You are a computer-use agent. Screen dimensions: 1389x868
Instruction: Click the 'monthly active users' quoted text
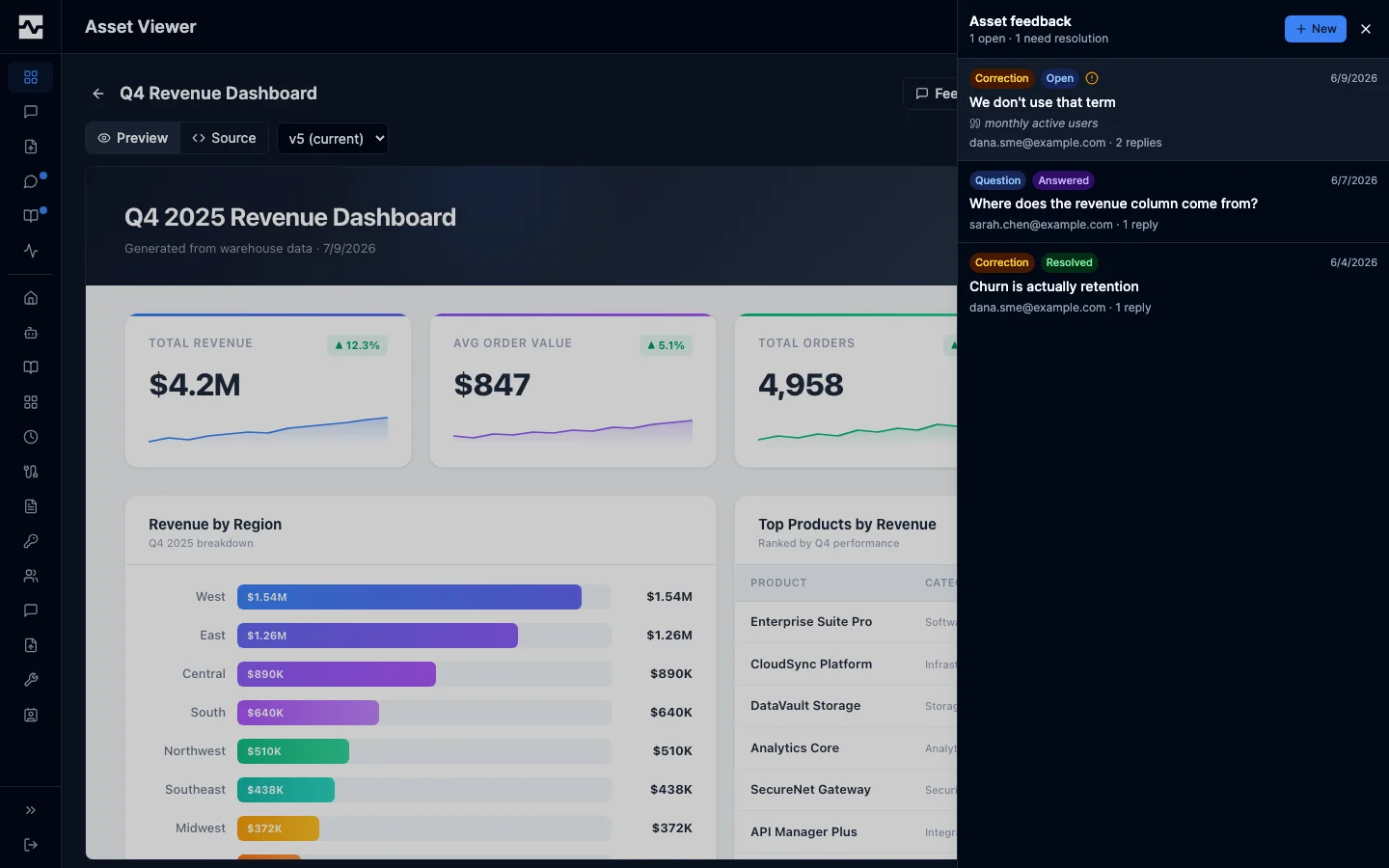pos(1041,123)
